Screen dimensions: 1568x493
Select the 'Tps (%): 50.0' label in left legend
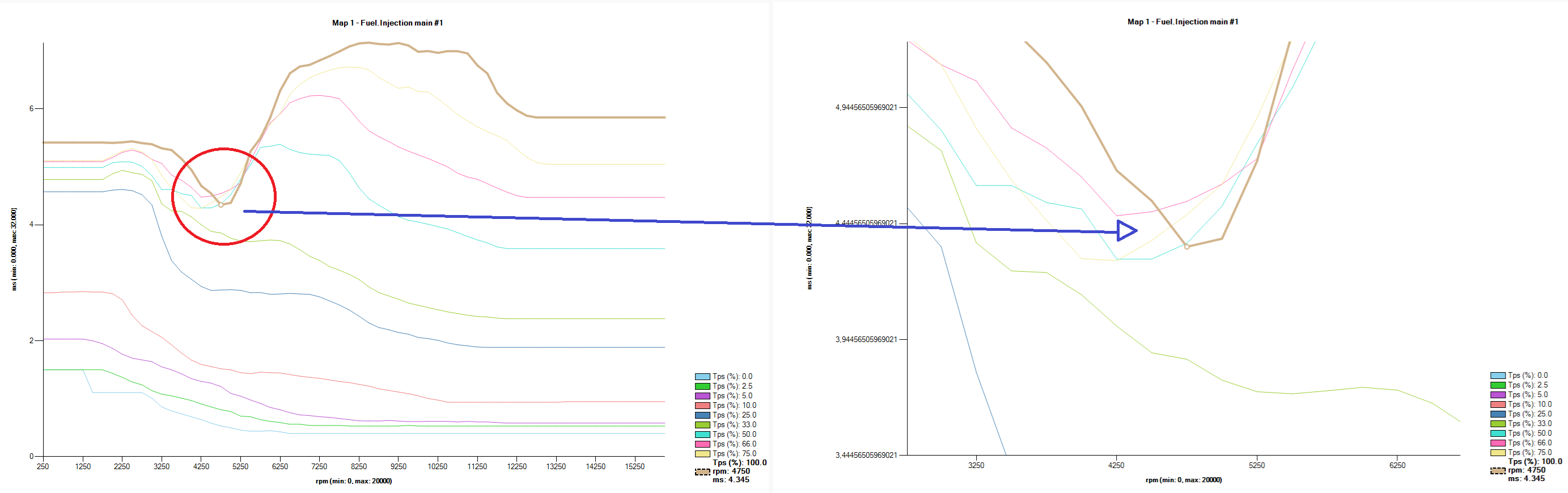pyautogui.click(x=734, y=435)
